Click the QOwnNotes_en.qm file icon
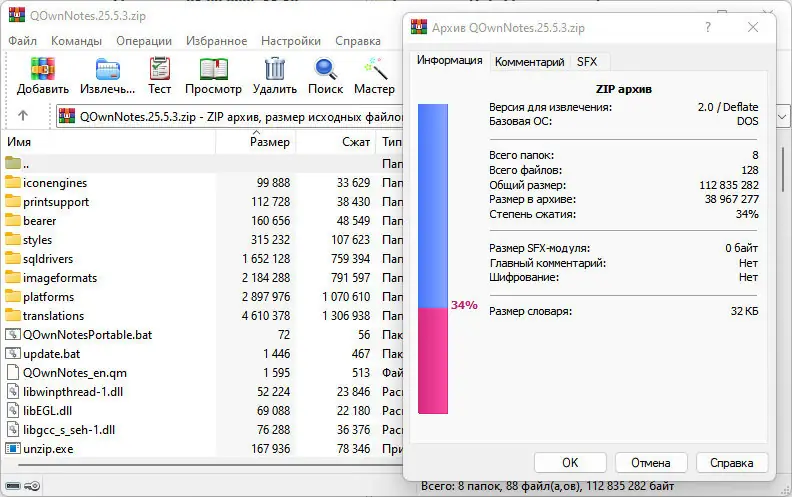792x497 pixels. [13, 372]
